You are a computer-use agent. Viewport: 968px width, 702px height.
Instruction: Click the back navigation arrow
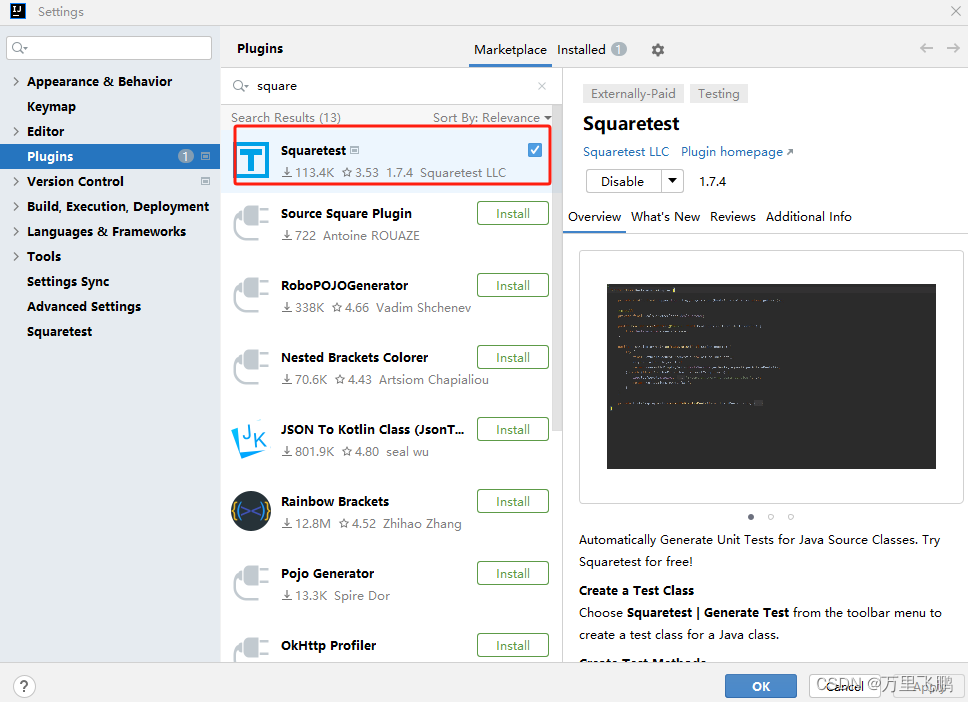pyautogui.click(x=926, y=48)
